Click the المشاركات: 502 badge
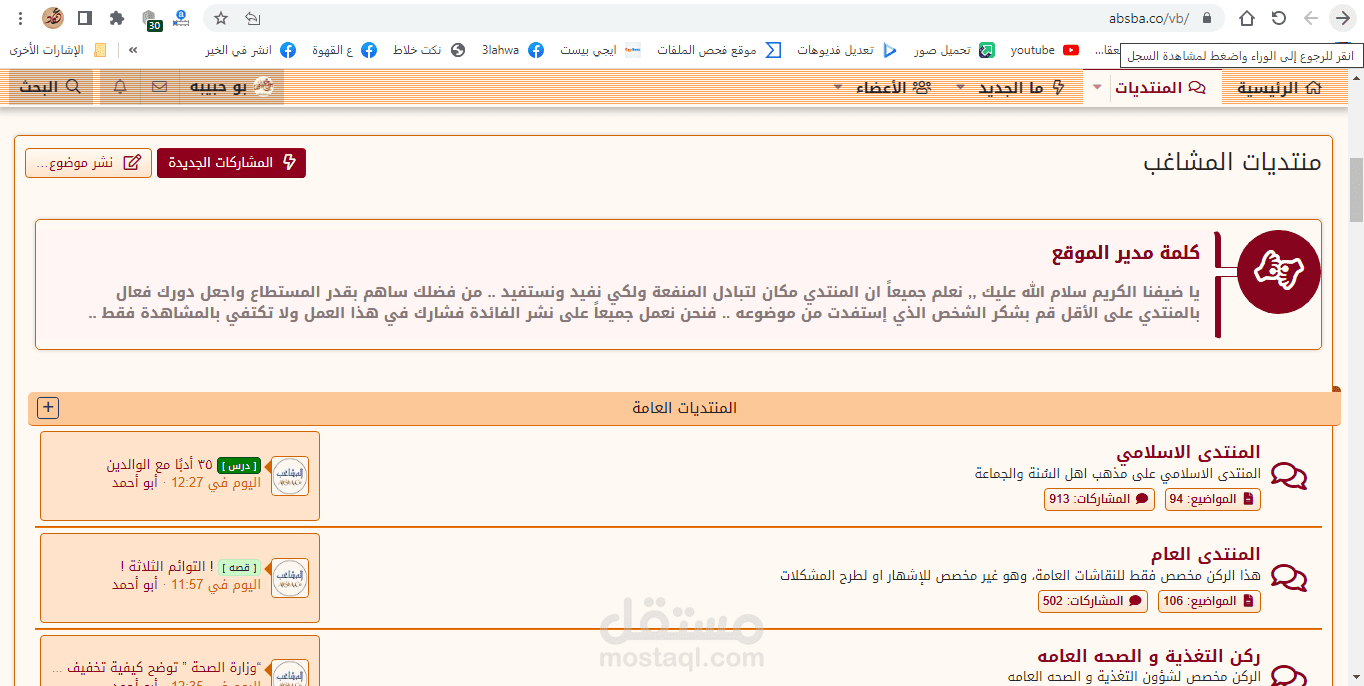This screenshot has width=1364, height=686. [x=1093, y=601]
